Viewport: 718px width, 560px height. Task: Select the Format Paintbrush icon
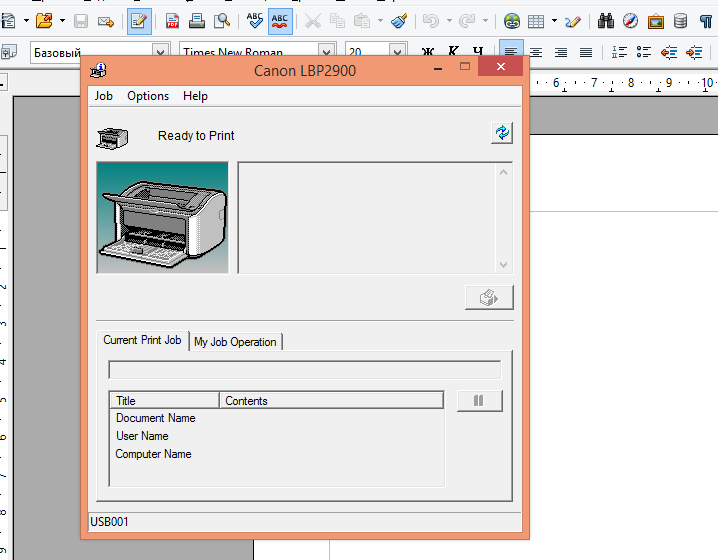[399, 21]
